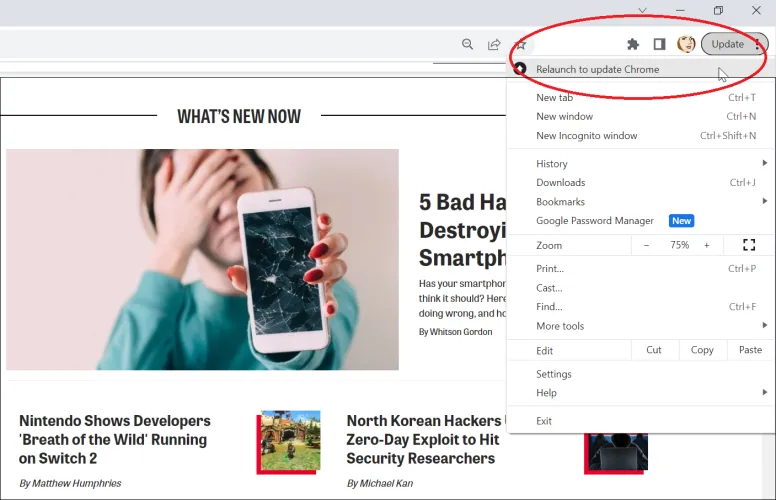Bookmark this page with the star icon
This screenshot has width=776, height=500.
pyautogui.click(x=520, y=44)
